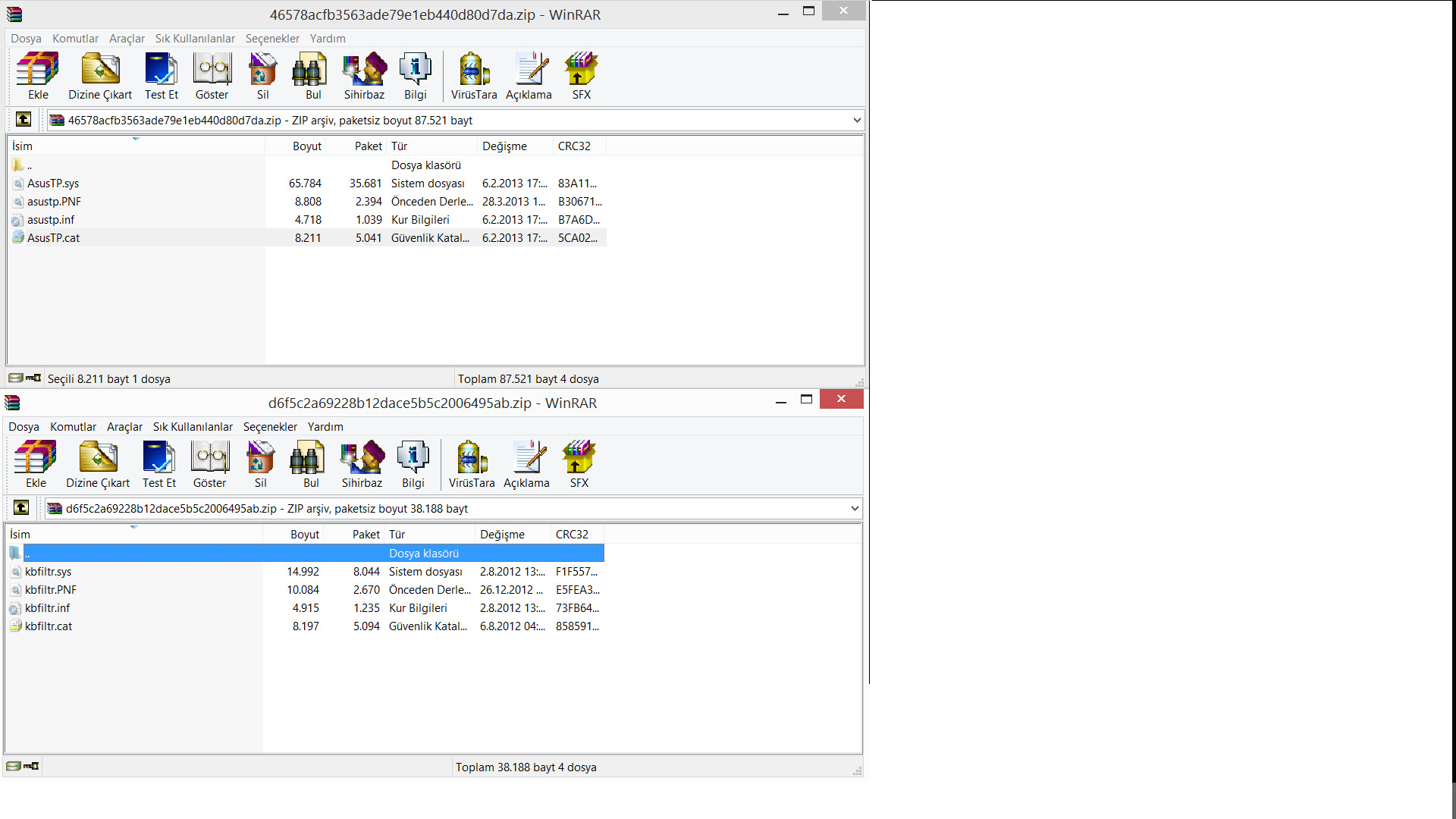
Task: Sort by Boyut column in top window
Action: click(x=296, y=146)
